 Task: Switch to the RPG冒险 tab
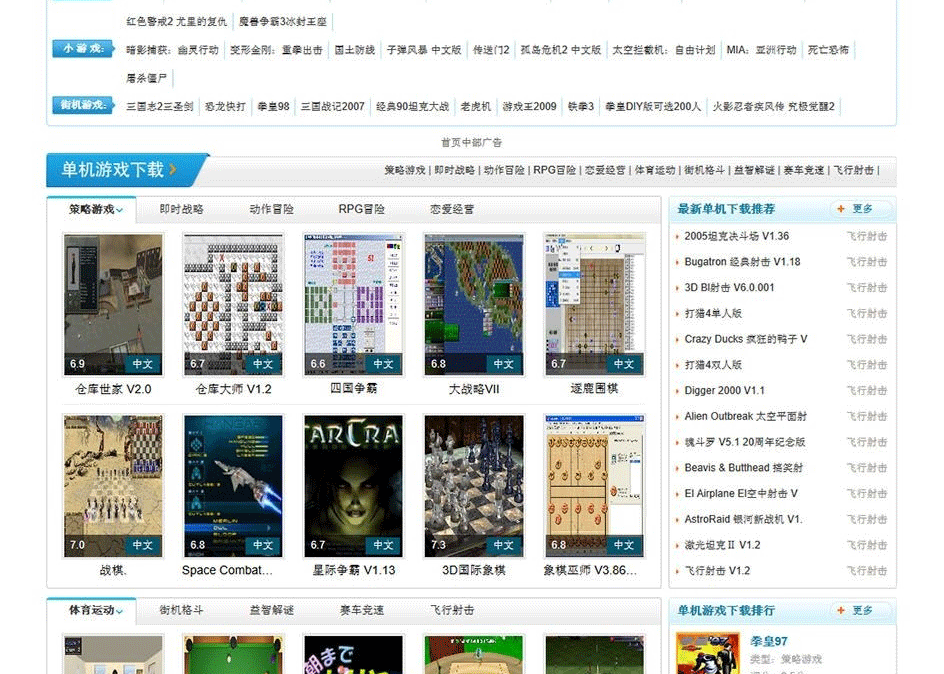[361, 209]
